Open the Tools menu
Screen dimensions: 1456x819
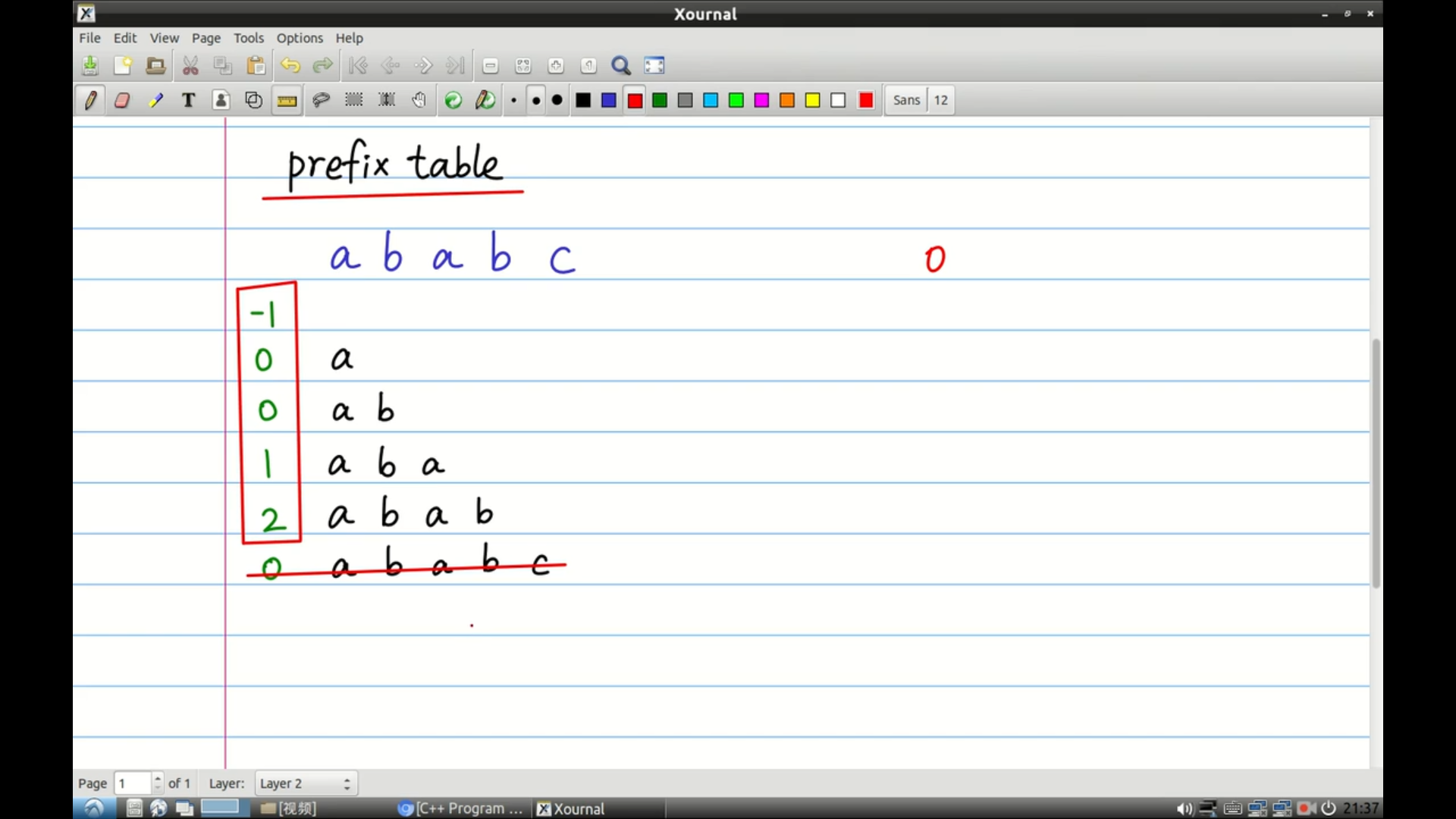tap(248, 38)
